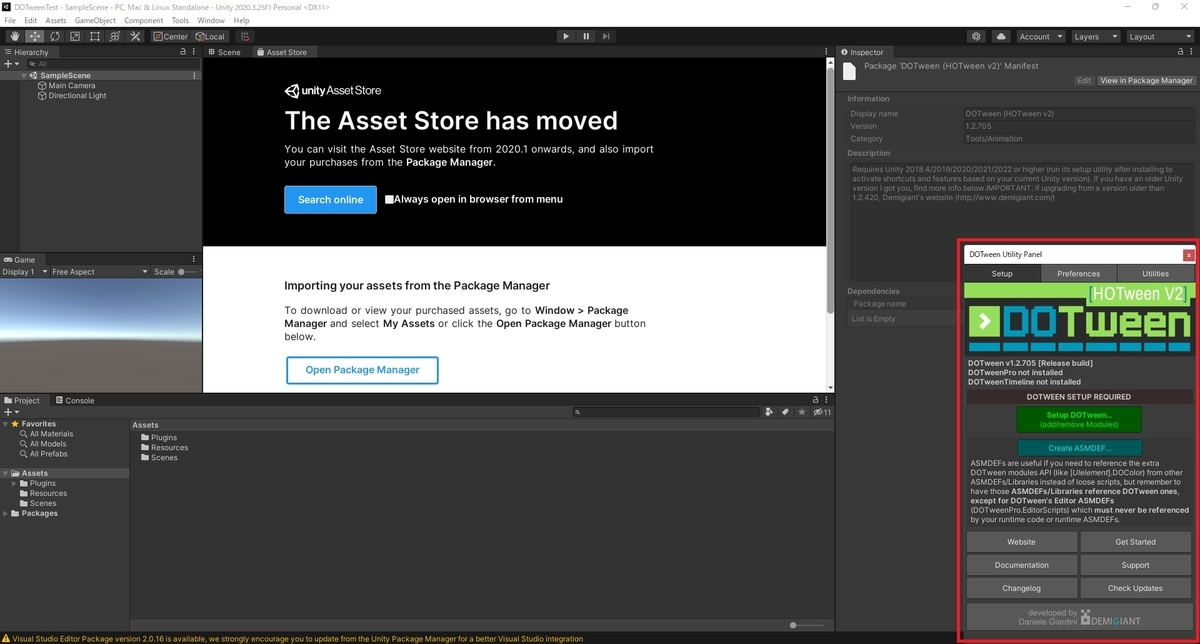Expand the Plugins folder in tree
The height and width of the screenshot is (644, 1200).
coord(15,483)
